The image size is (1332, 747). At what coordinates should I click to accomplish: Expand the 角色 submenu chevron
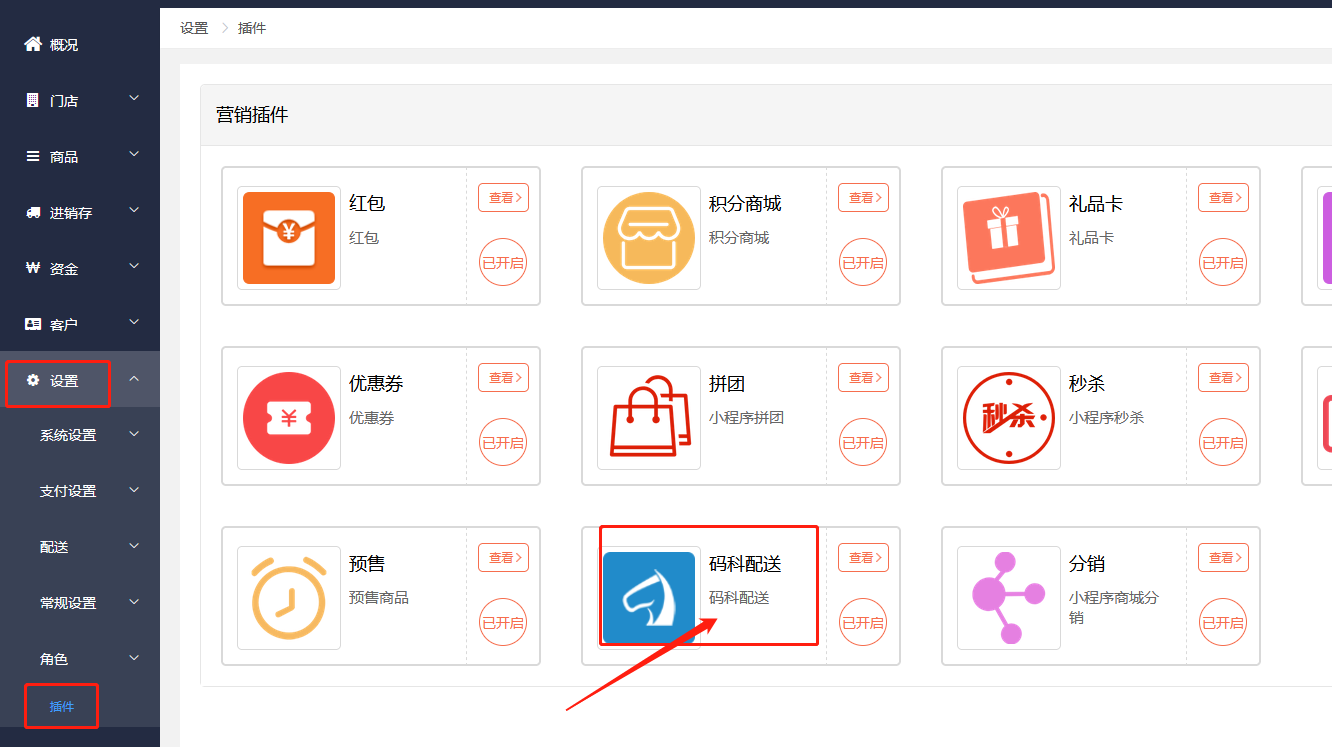click(x=134, y=658)
